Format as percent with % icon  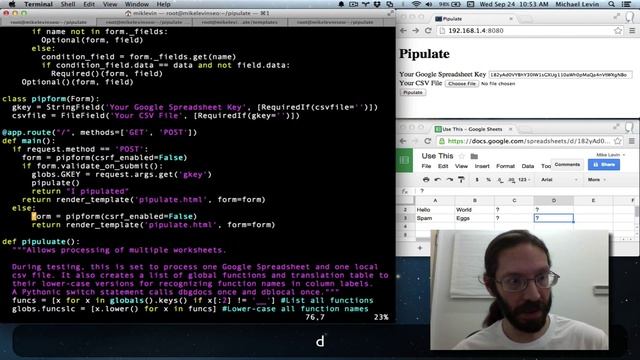pos(488,180)
